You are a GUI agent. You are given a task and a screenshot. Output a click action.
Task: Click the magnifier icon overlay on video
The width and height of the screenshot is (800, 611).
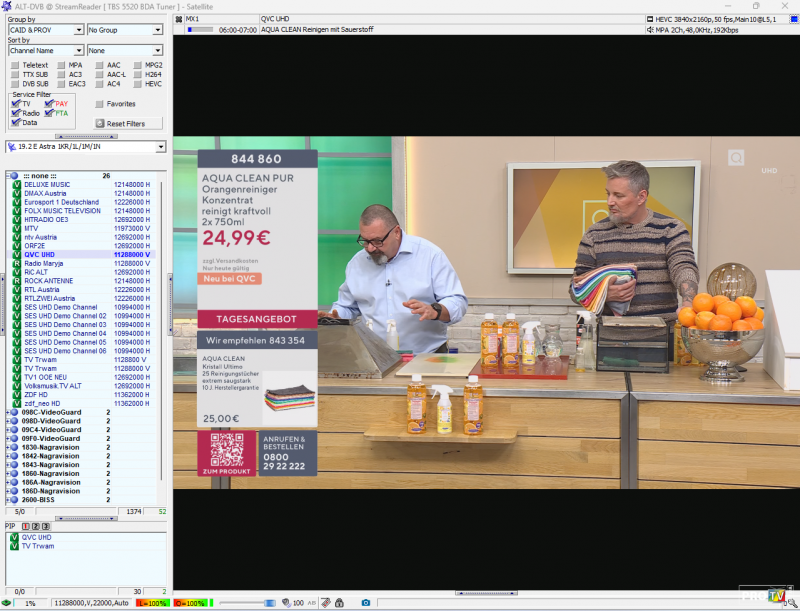(736, 158)
